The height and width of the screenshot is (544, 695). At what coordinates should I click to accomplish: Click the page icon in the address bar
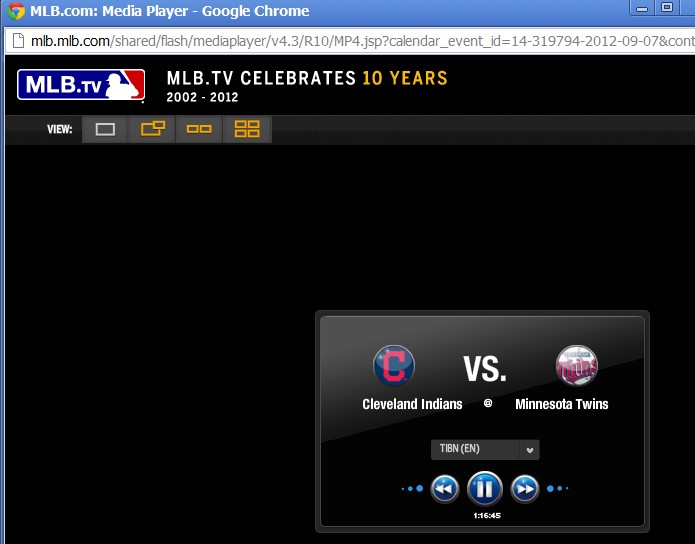18,40
